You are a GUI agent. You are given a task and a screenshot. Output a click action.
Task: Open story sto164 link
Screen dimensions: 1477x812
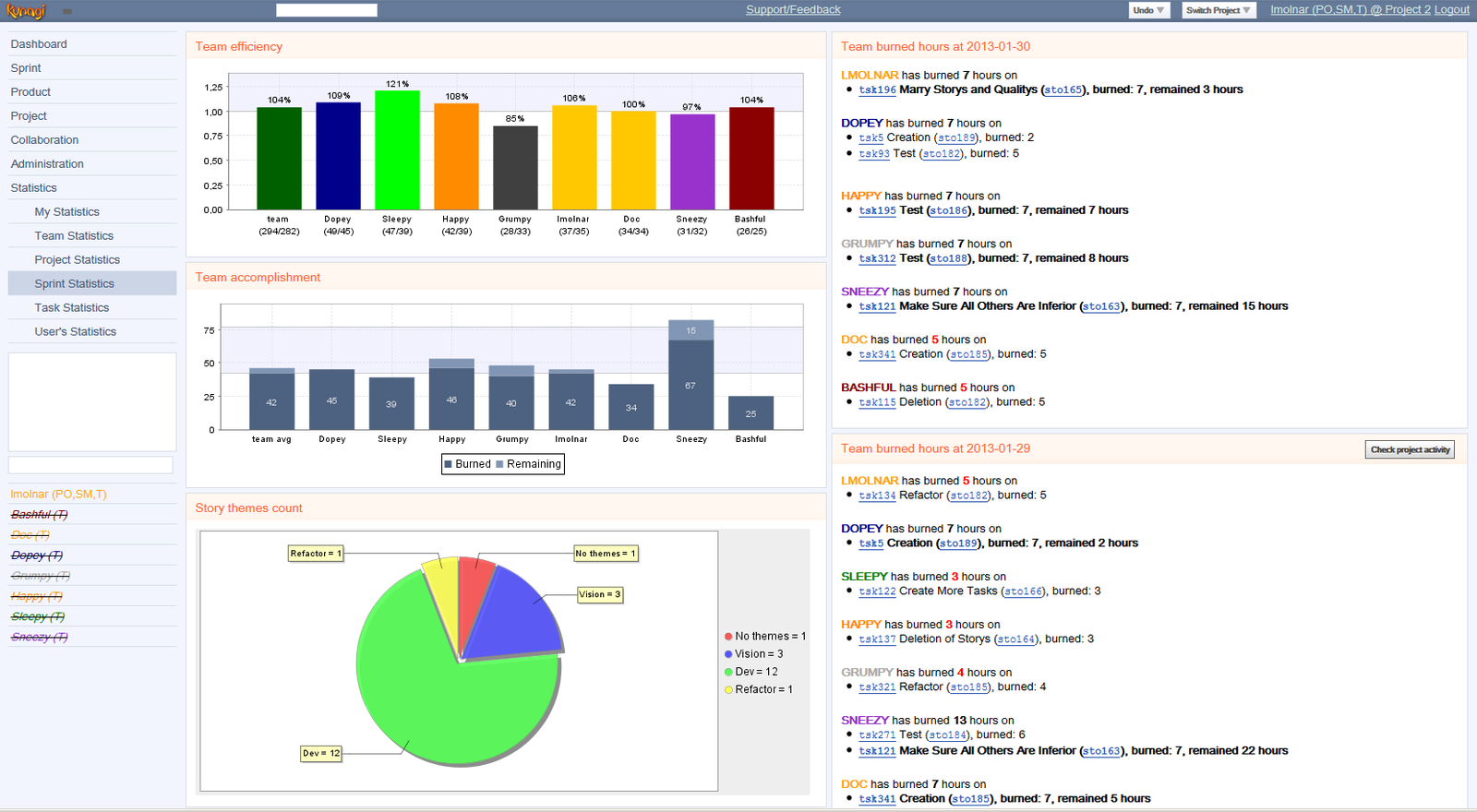click(1015, 640)
